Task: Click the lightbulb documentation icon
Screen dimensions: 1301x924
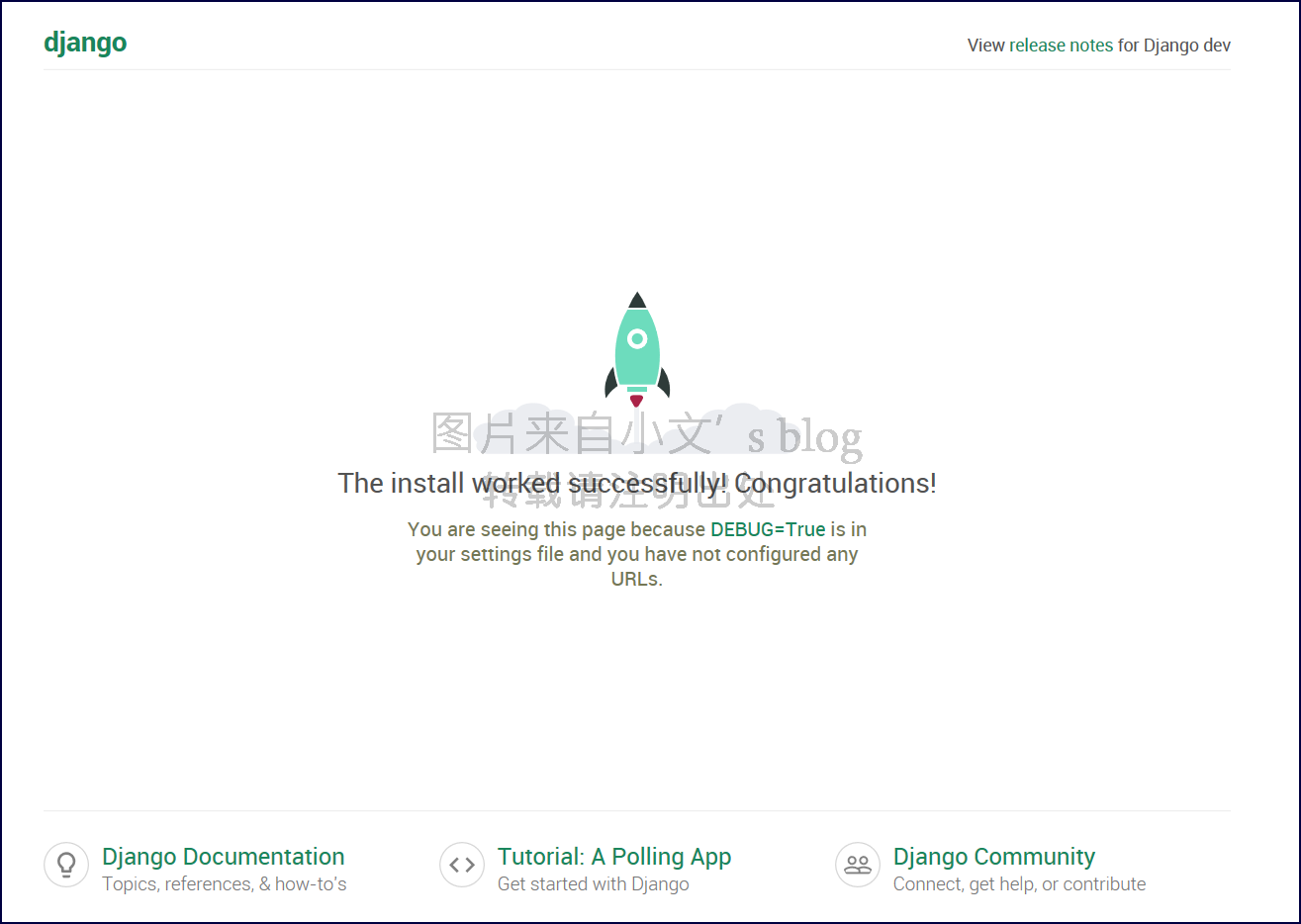Action: tap(66, 865)
